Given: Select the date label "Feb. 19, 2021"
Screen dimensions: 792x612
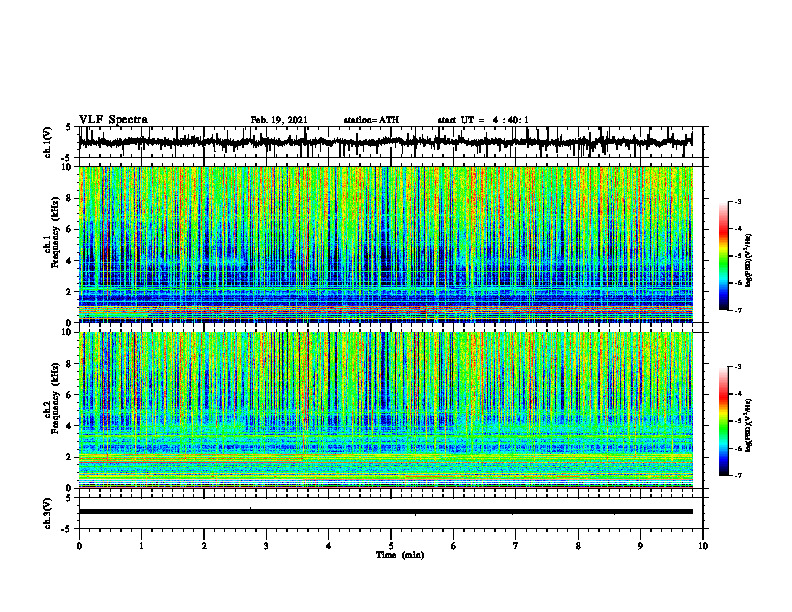Looking at the screenshot, I should 279,120.
